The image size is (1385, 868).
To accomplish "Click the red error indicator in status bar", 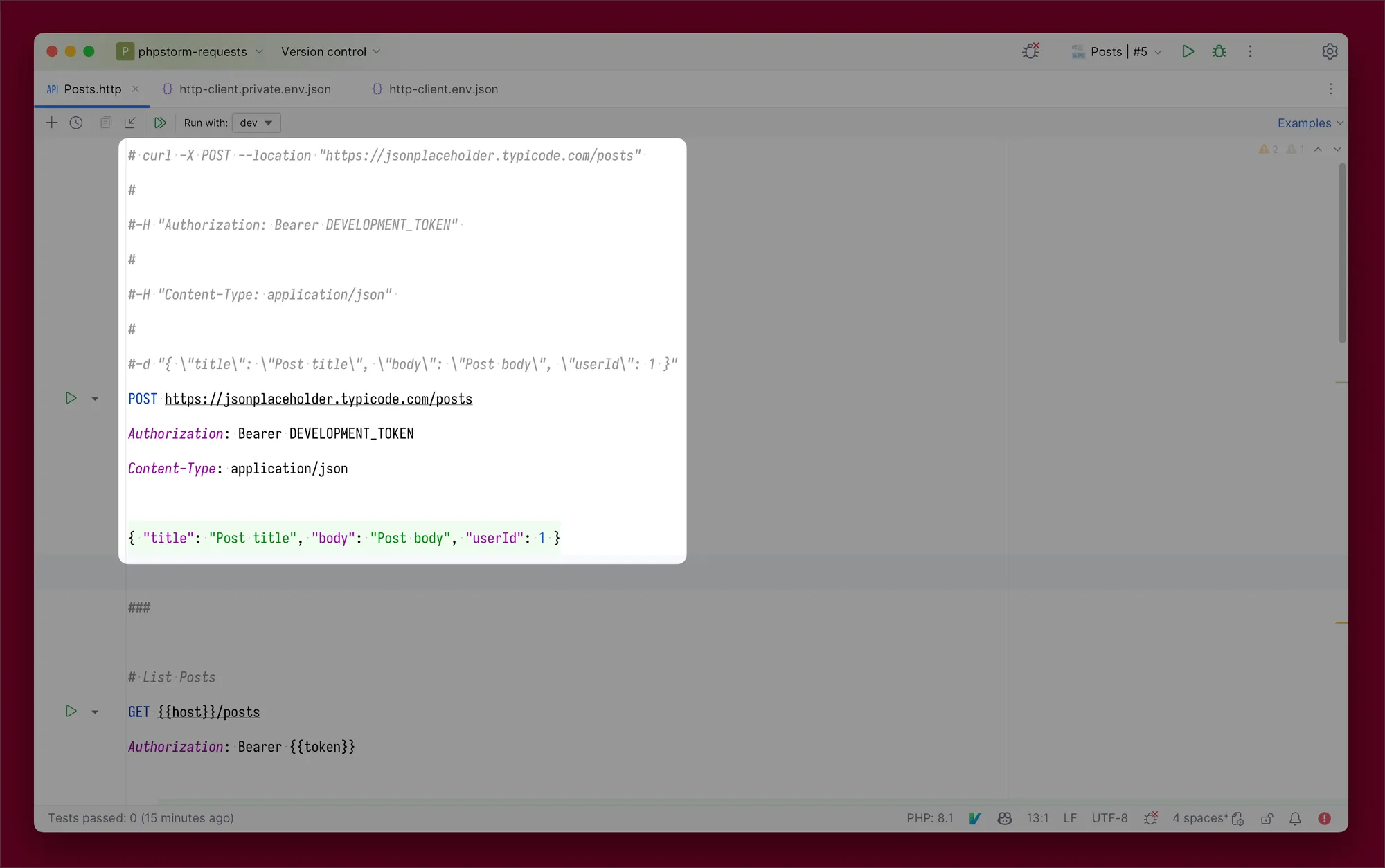I will point(1324,818).
